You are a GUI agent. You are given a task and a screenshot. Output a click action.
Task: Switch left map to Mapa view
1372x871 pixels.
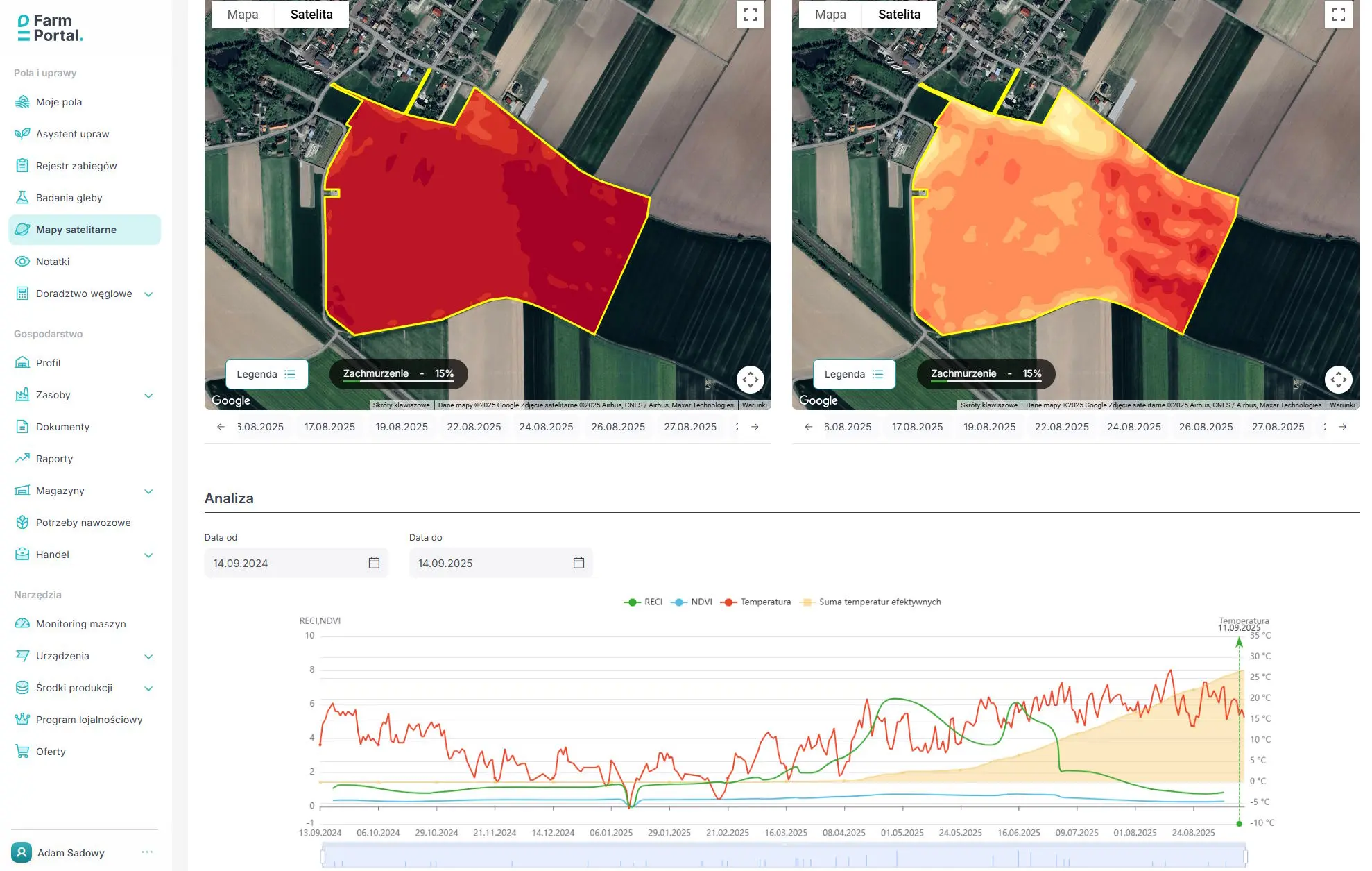click(242, 15)
